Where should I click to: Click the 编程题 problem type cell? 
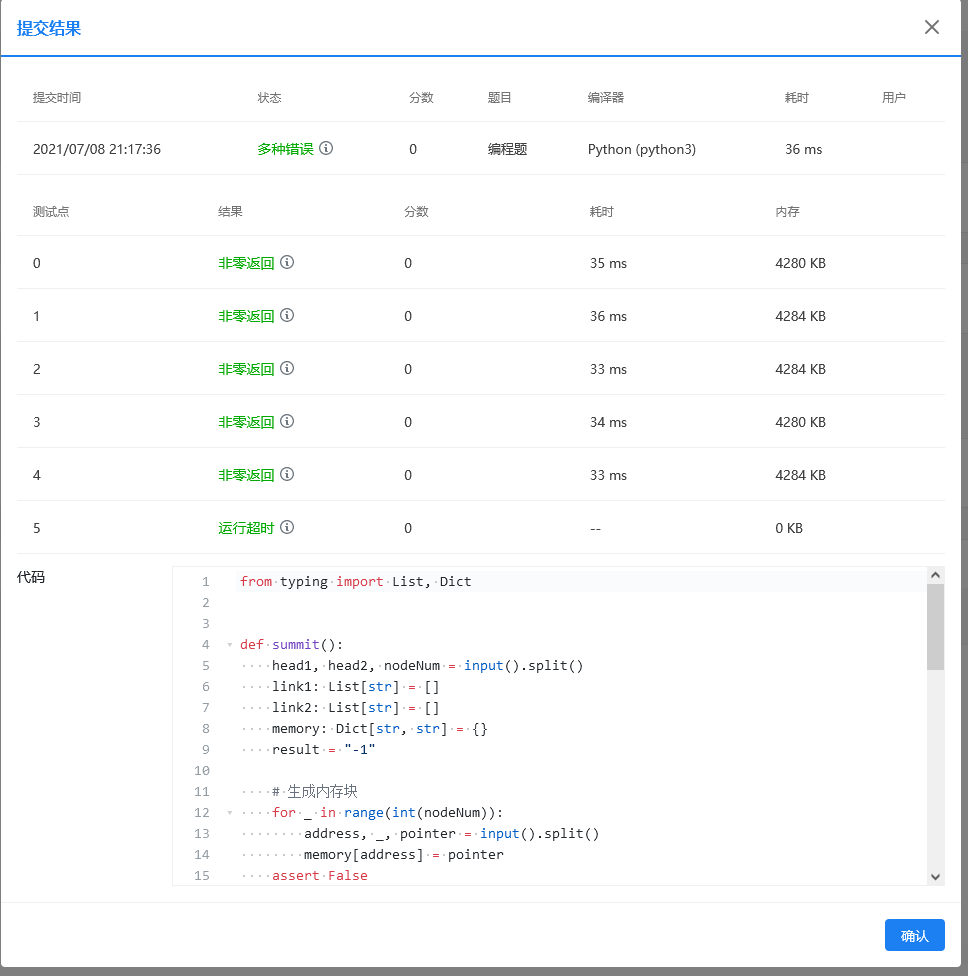click(x=507, y=149)
